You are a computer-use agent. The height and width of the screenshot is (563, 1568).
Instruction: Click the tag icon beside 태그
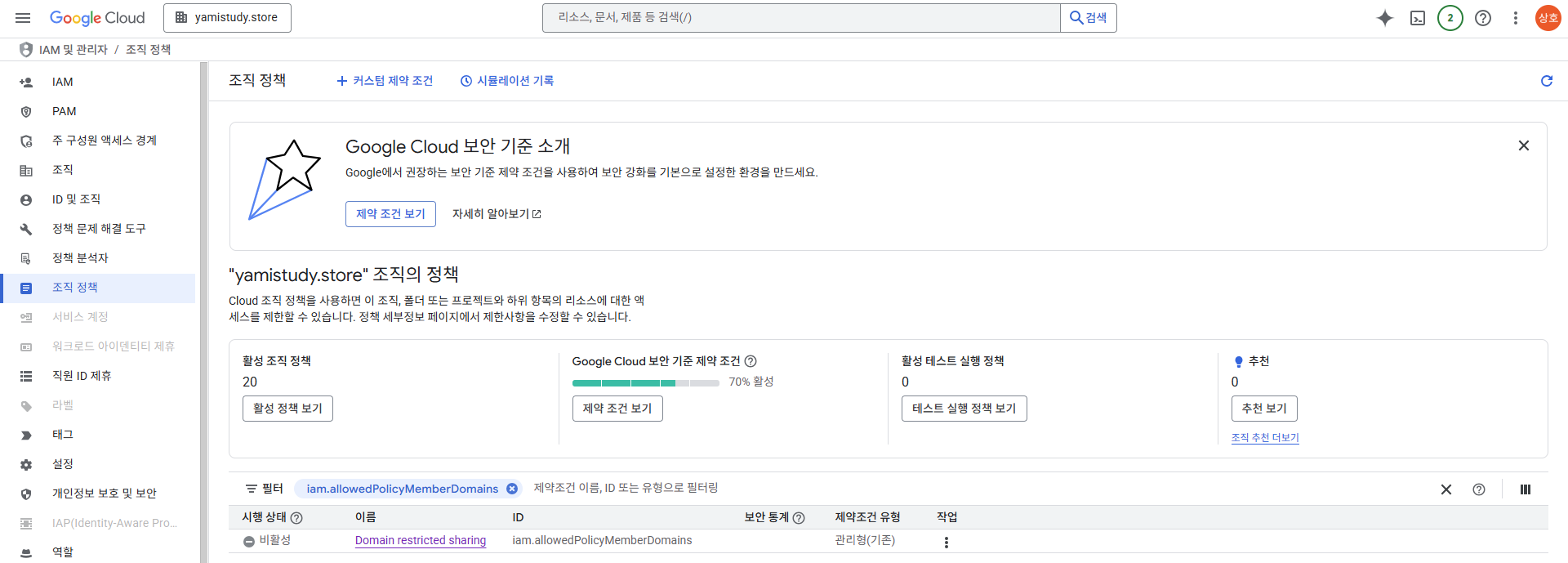[x=26, y=436]
